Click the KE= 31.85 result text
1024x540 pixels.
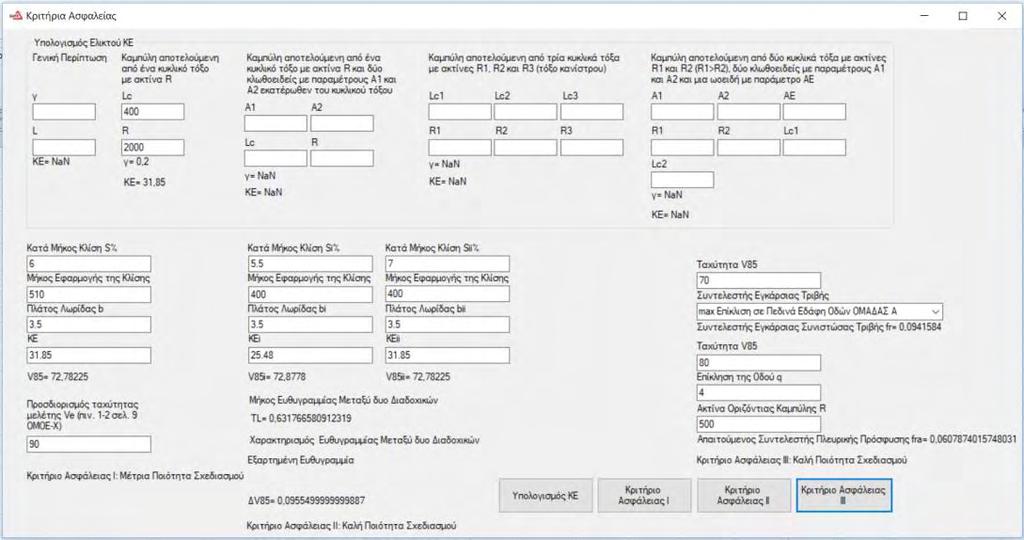tap(144, 183)
